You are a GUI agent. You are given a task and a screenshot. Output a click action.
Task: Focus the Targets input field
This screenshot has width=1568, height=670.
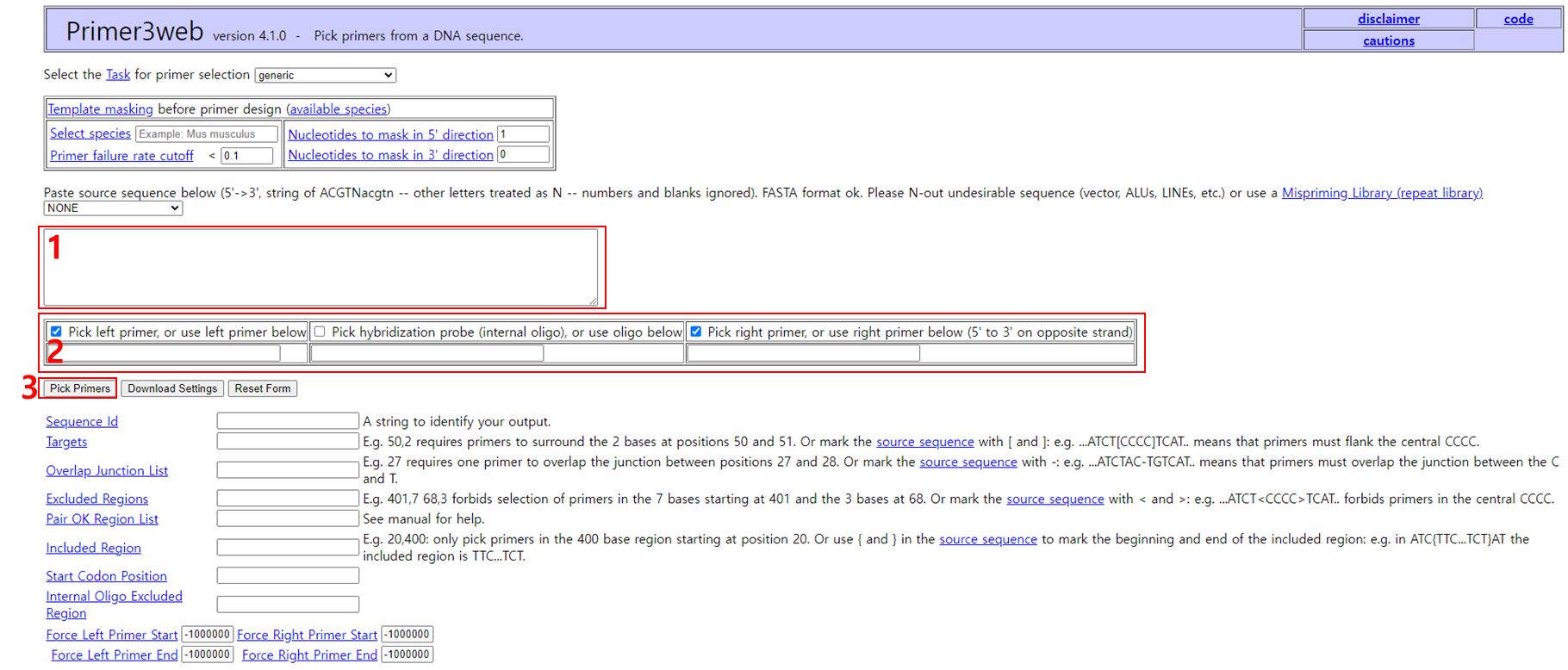click(x=288, y=441)
